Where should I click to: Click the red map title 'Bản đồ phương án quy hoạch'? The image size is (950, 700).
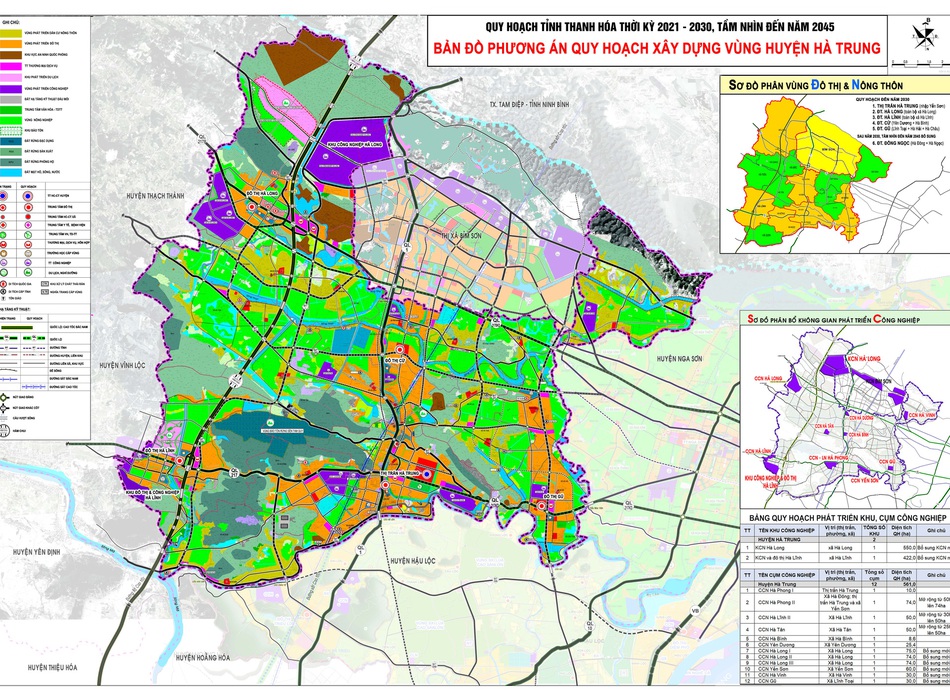(x=657, y=48)
